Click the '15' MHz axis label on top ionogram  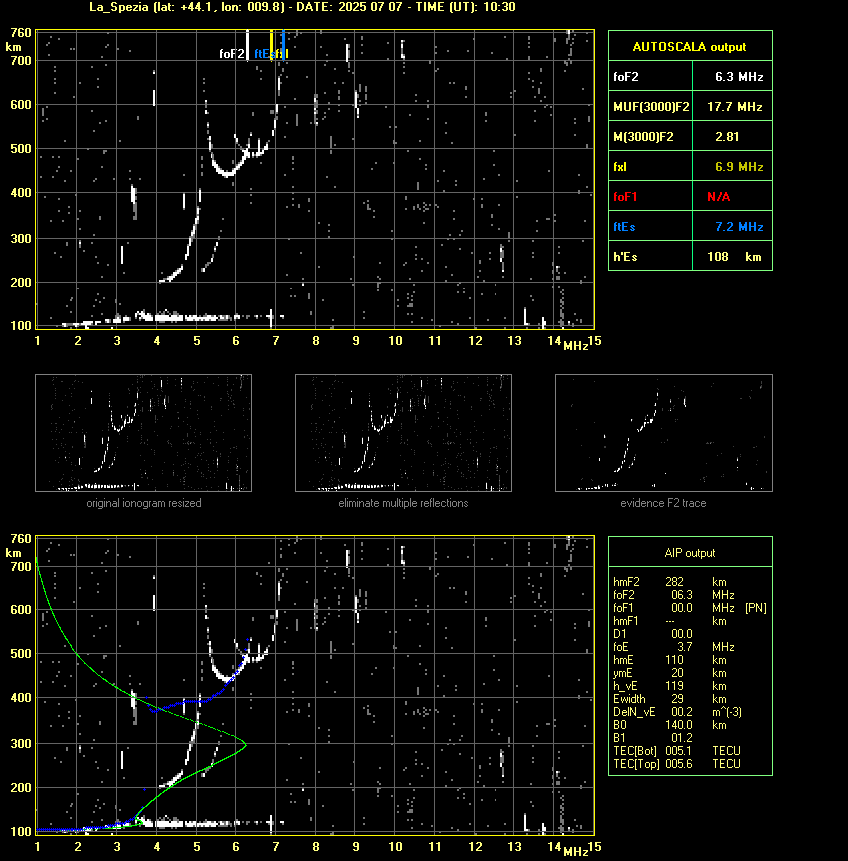coord(595,342)
